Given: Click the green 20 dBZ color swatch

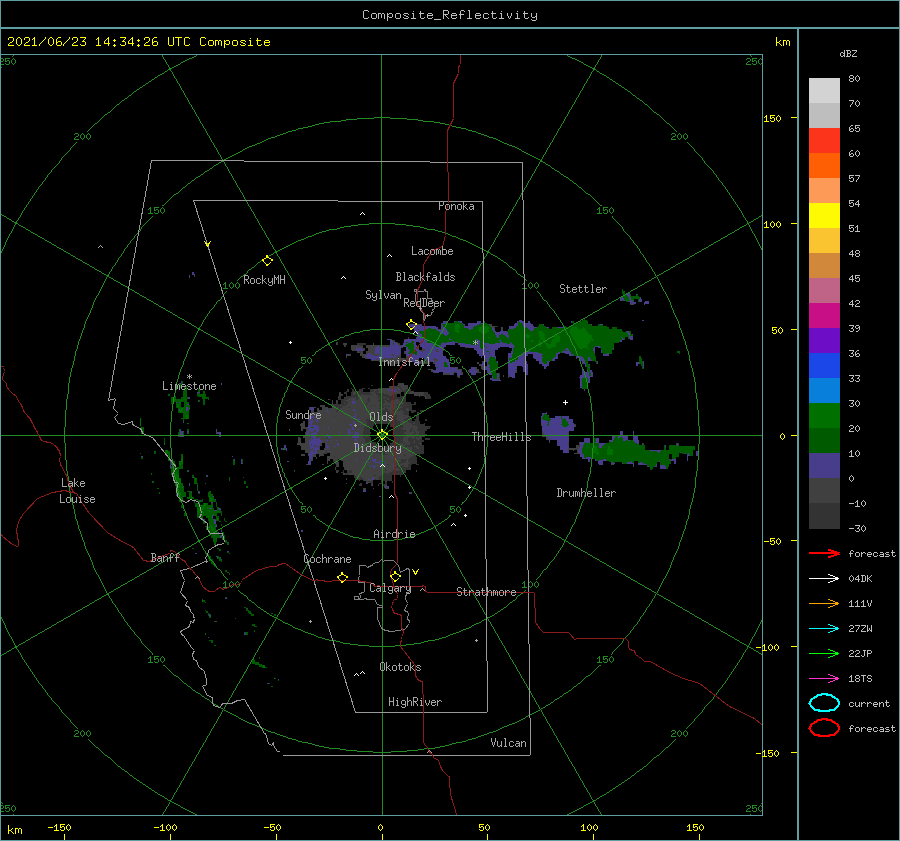Looking at the screenshot, I should pos(824,416).
